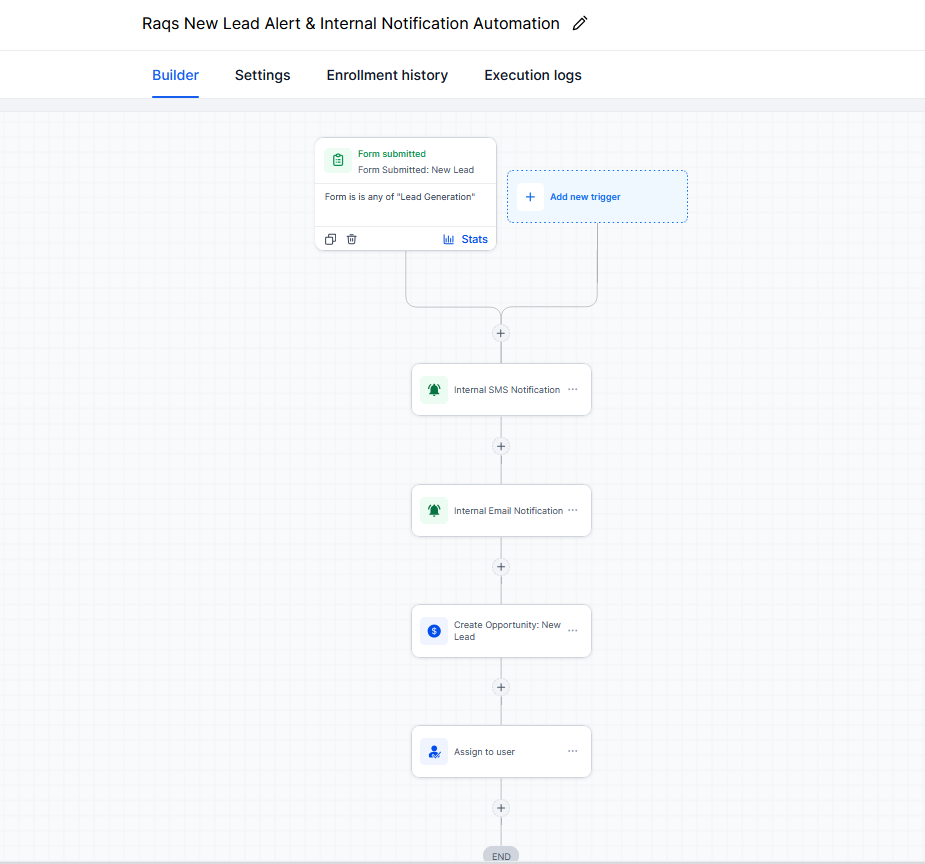Open the Create Opportunity: New Lead action
The width and height of the screenshot is (925, 864).
click(x=501, y=631)
